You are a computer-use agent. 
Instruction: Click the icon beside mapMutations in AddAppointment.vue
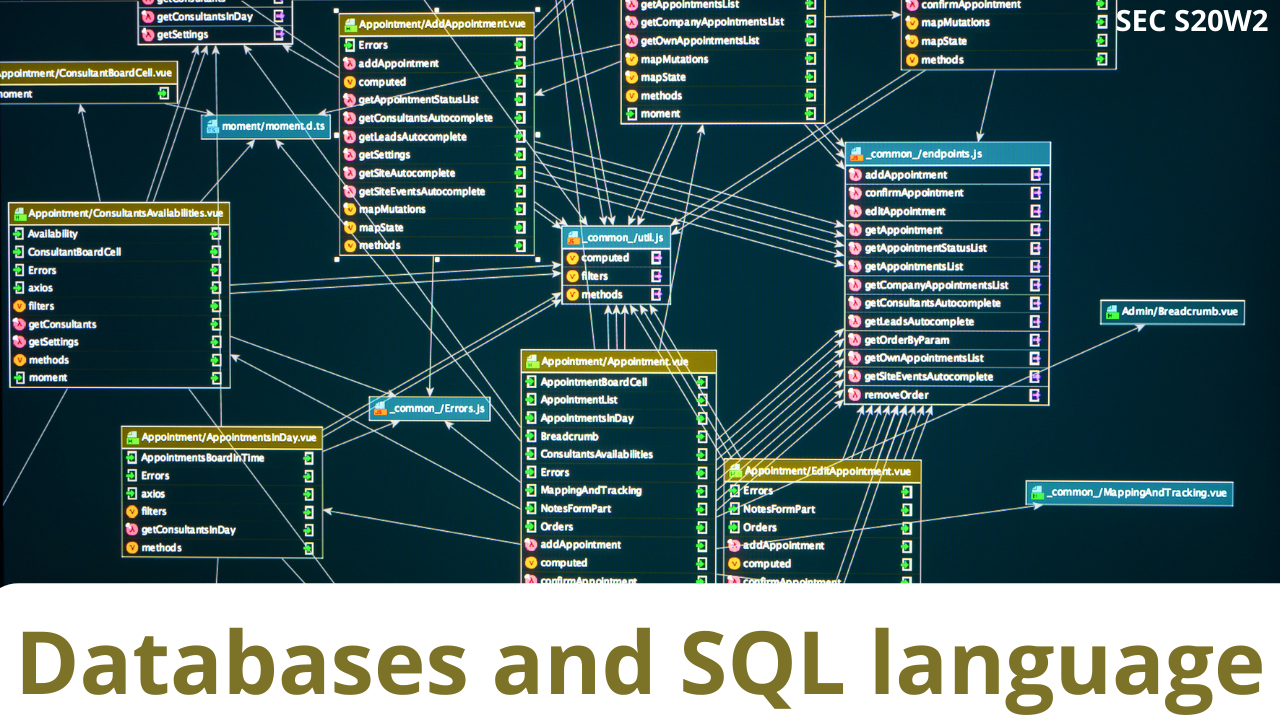point(350,209)
